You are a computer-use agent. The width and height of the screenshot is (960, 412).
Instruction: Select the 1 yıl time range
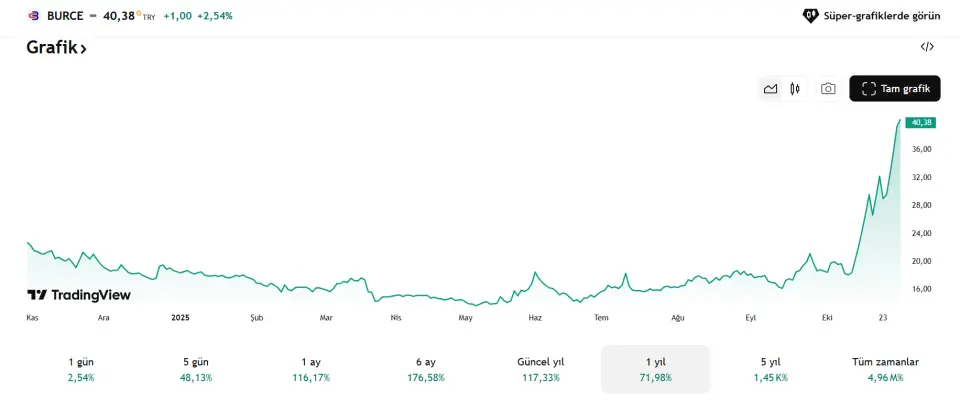point(655,369)
